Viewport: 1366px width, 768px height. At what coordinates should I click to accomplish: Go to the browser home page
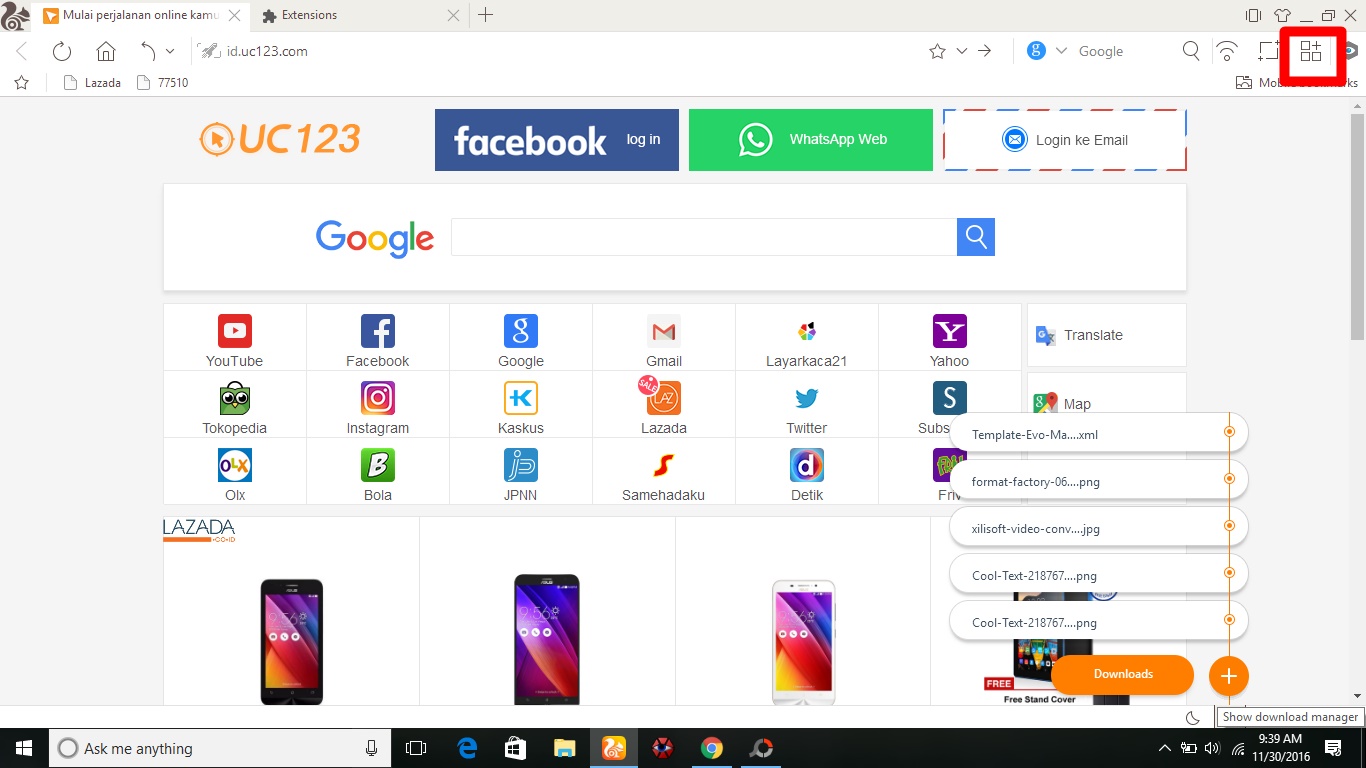(106, 51)
